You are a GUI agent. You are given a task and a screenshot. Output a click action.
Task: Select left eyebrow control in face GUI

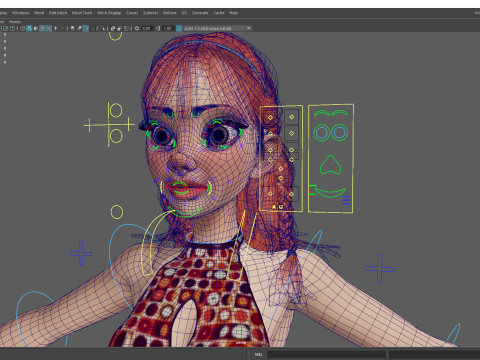(x=322, y=113)
